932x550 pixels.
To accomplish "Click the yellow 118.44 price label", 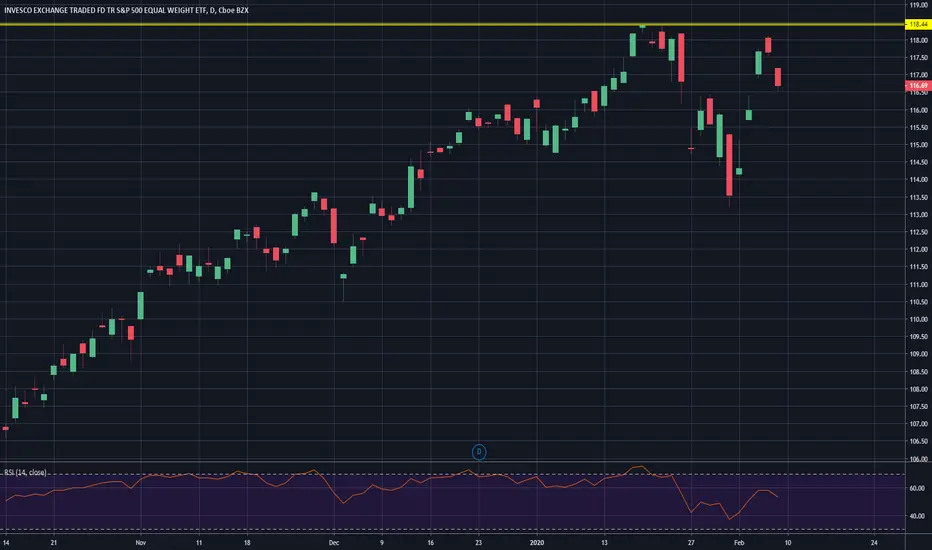I will point(918,24).
